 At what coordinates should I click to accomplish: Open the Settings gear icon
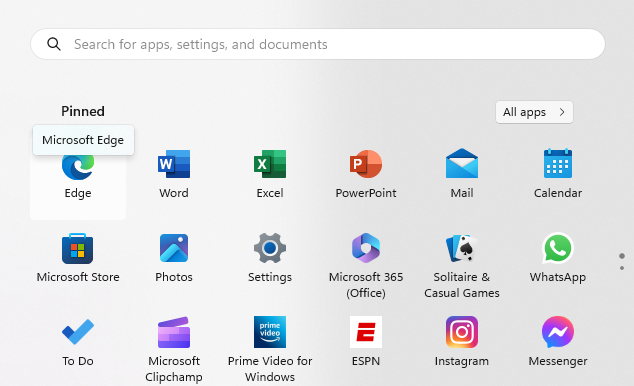click(270, 248)
